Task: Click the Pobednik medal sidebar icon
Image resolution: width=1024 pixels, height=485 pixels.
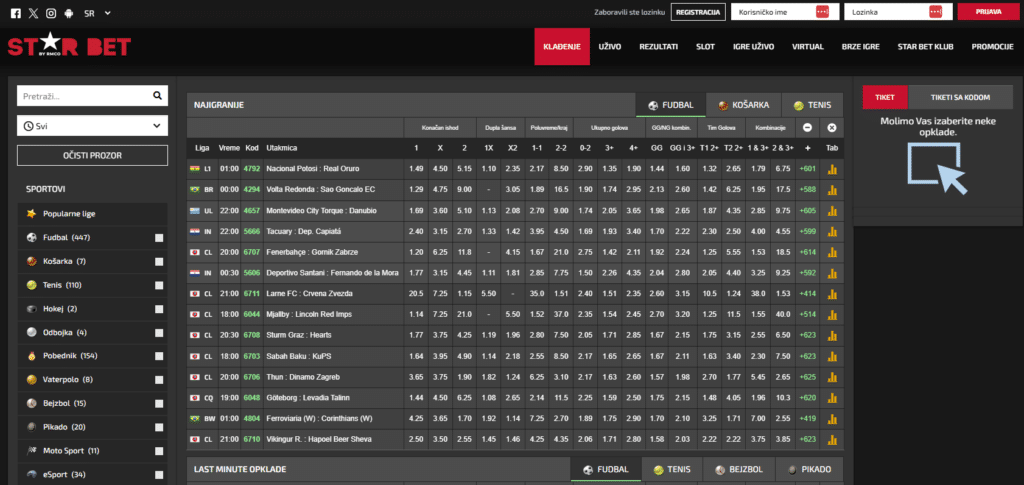Action: tap(31, 356)
